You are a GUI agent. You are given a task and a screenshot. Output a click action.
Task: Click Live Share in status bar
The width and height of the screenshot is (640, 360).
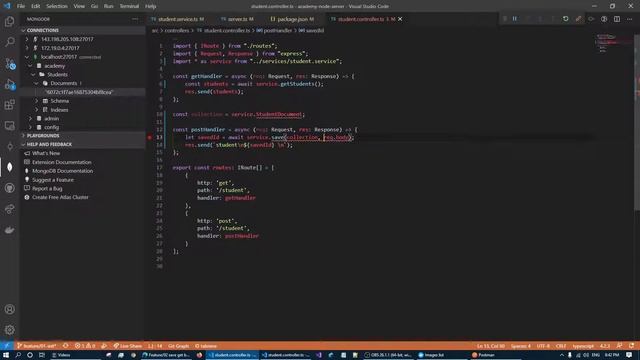point(128,346)
